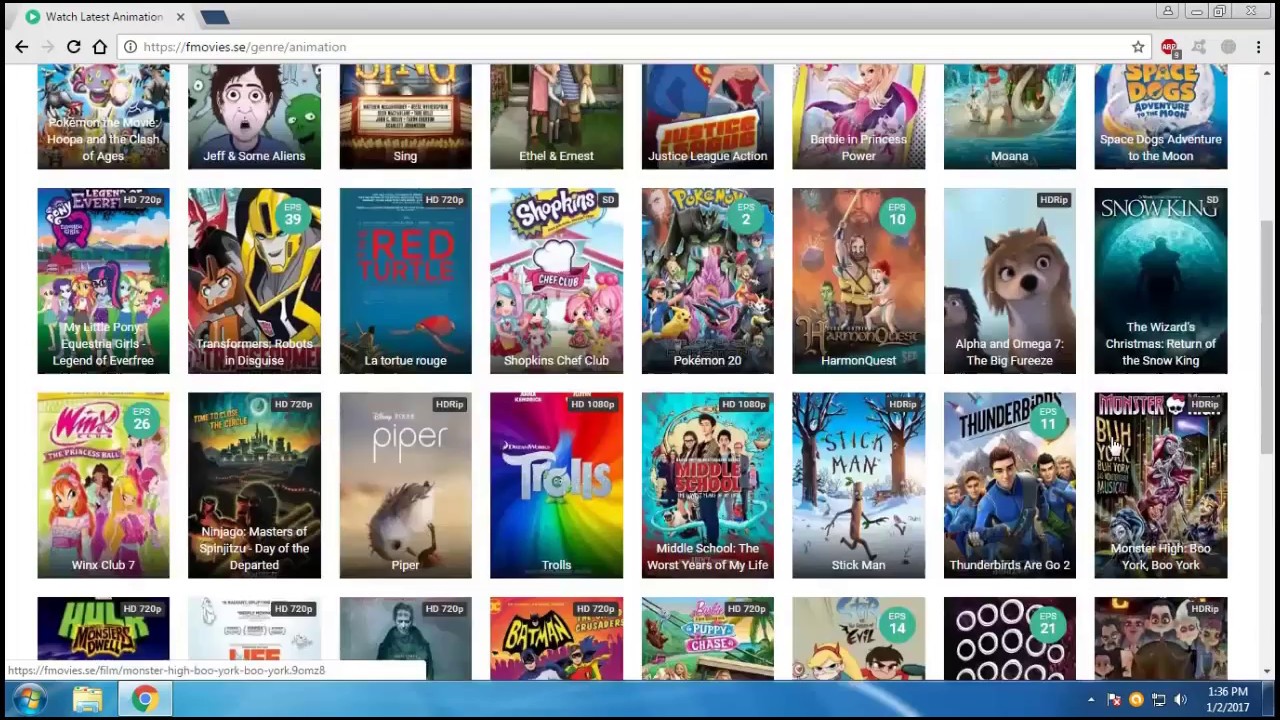Screen dimensions: 1280x720
Task: Open The Wizard's Christmas: Snow King poster
Action: pyautogui.click(x=1160, y=281)
